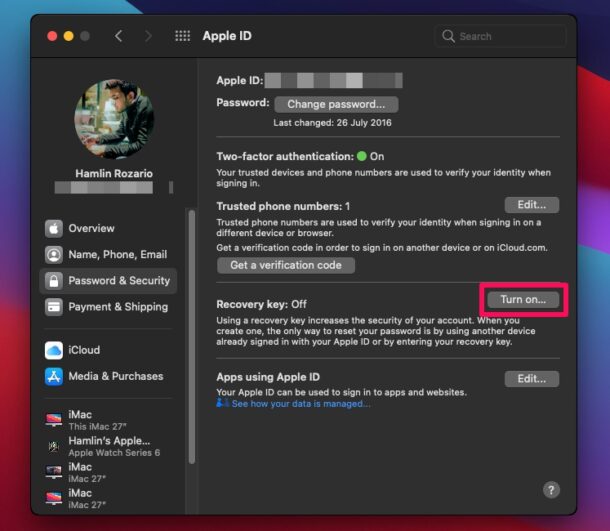
Task: Open Payment & Shipping section
Action: coord(108,307)
